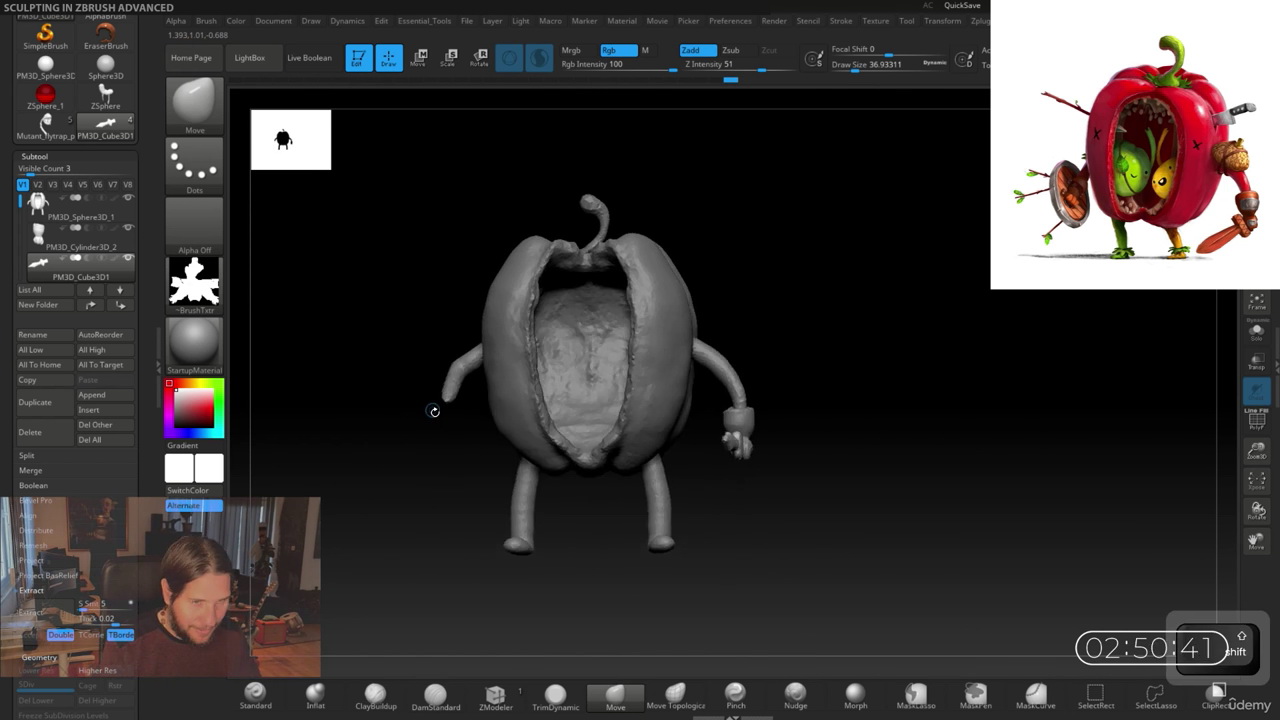Image resolution: width=1280 pixels, height=720 pixels.
Task: Click the Frame icon in right shelf
Action: tap(1256, 302)
